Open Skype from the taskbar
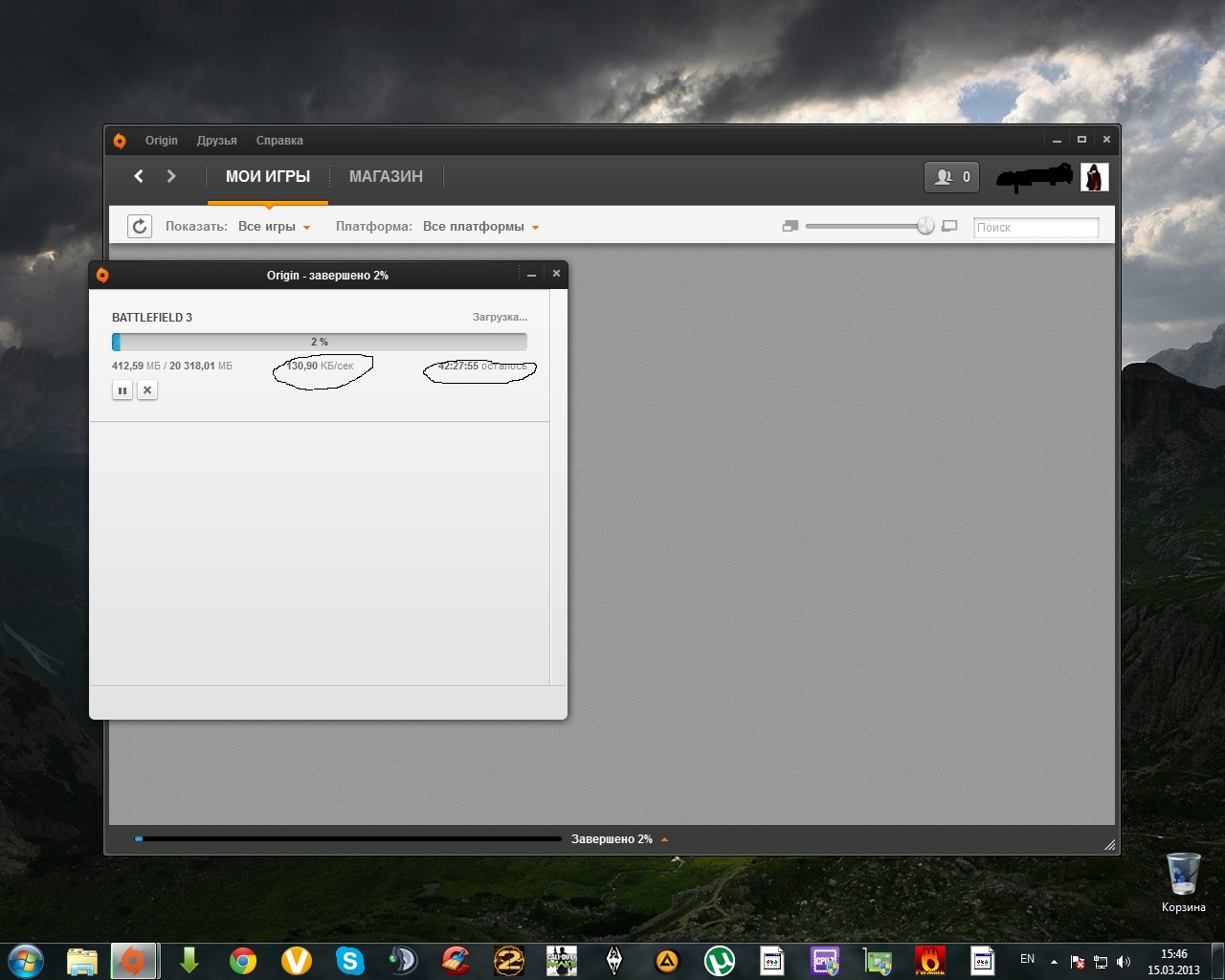This screenshot has width=1225, height=980. [350, 961]
